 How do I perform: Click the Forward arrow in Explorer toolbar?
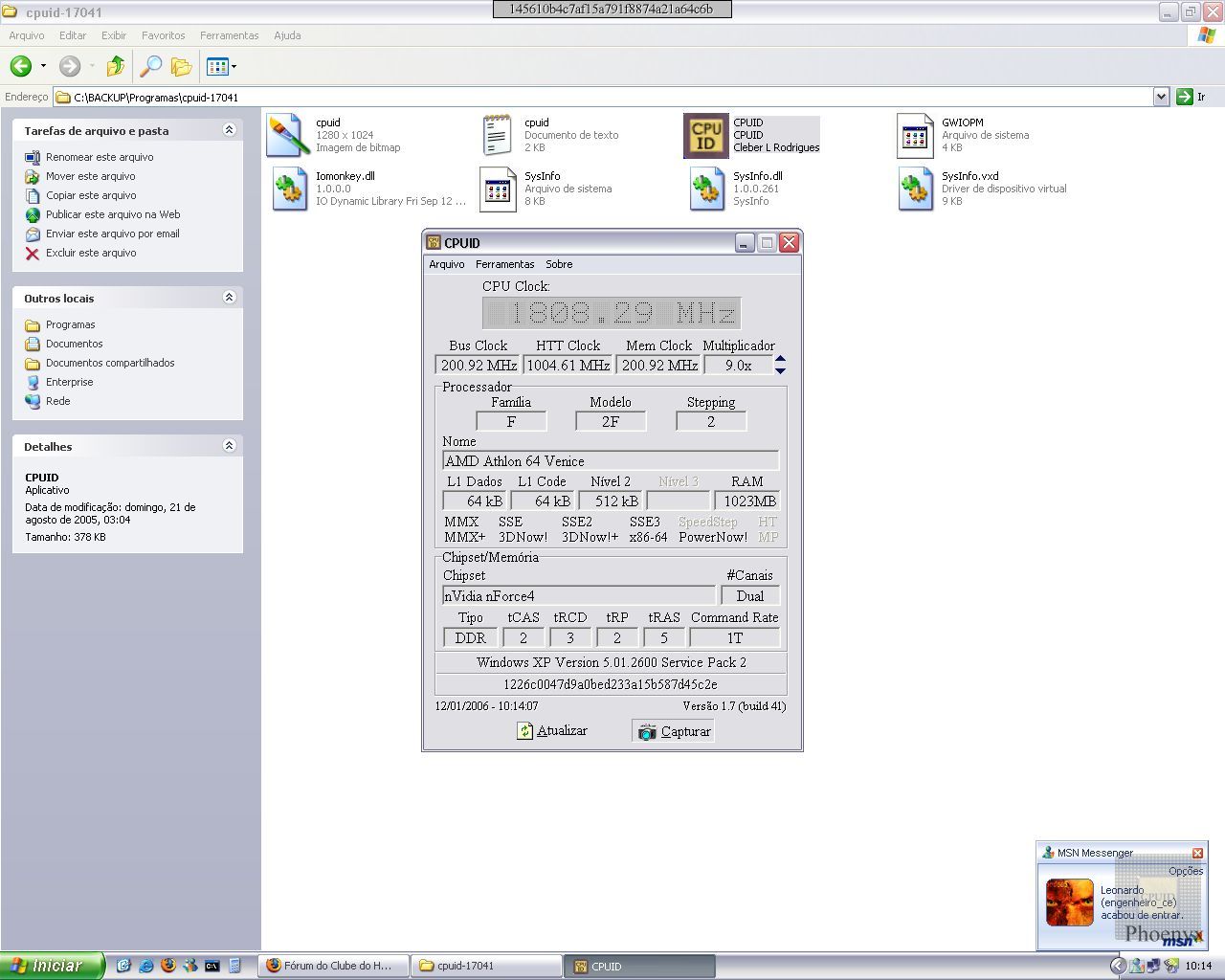pos(69,66)
